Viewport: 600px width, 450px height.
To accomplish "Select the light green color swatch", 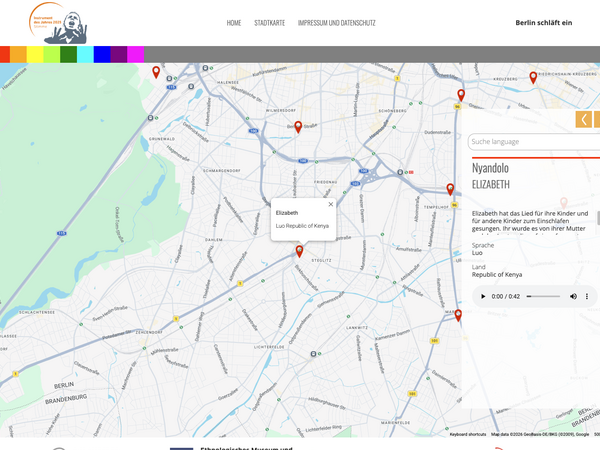I will tap(52, 54).
